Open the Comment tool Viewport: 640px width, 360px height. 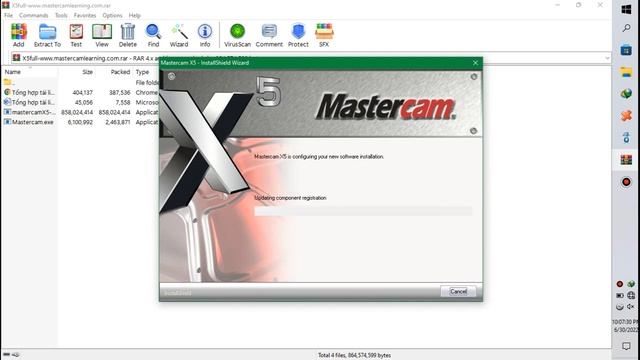pos(269,35)
